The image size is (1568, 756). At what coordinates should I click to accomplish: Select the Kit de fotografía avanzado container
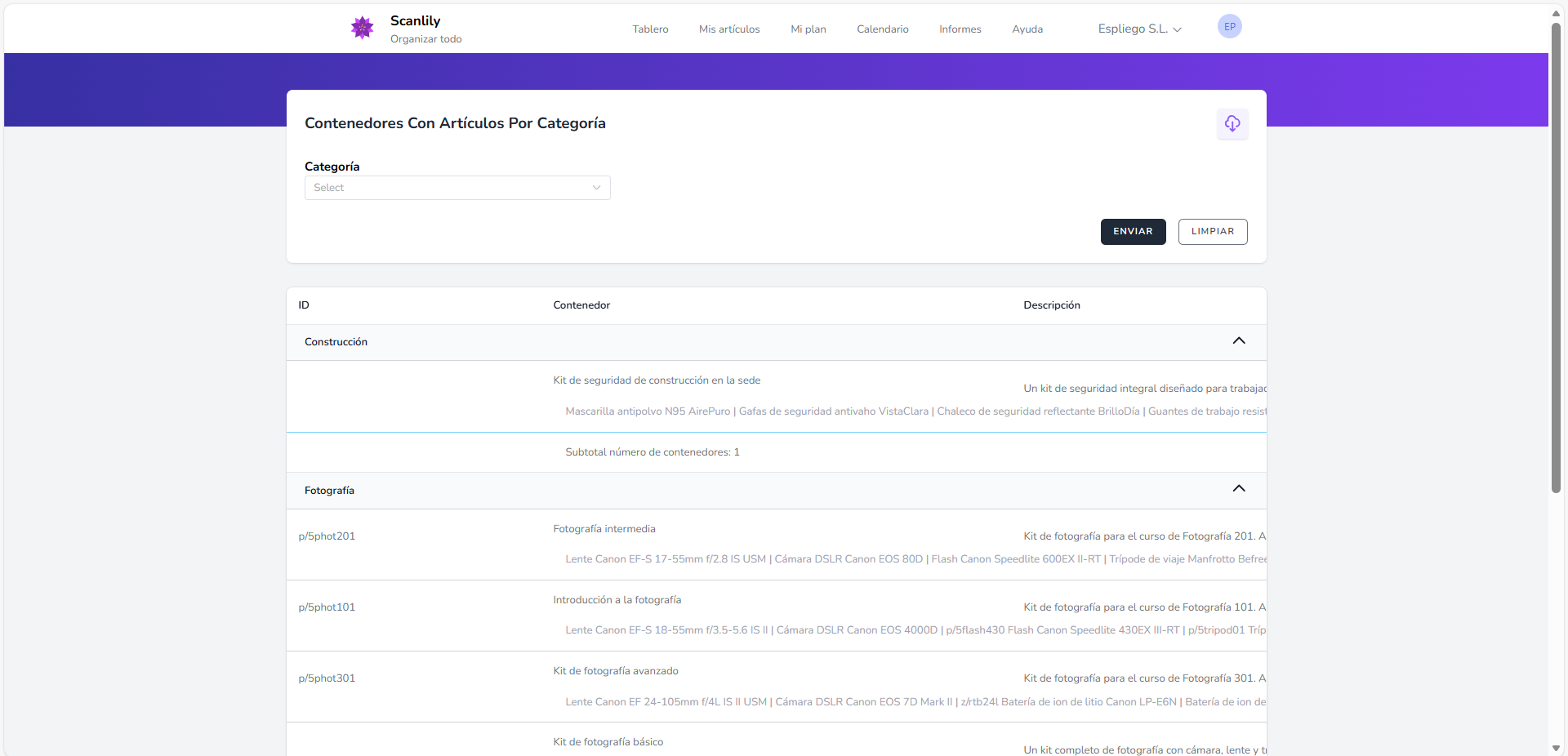point(615,671)
